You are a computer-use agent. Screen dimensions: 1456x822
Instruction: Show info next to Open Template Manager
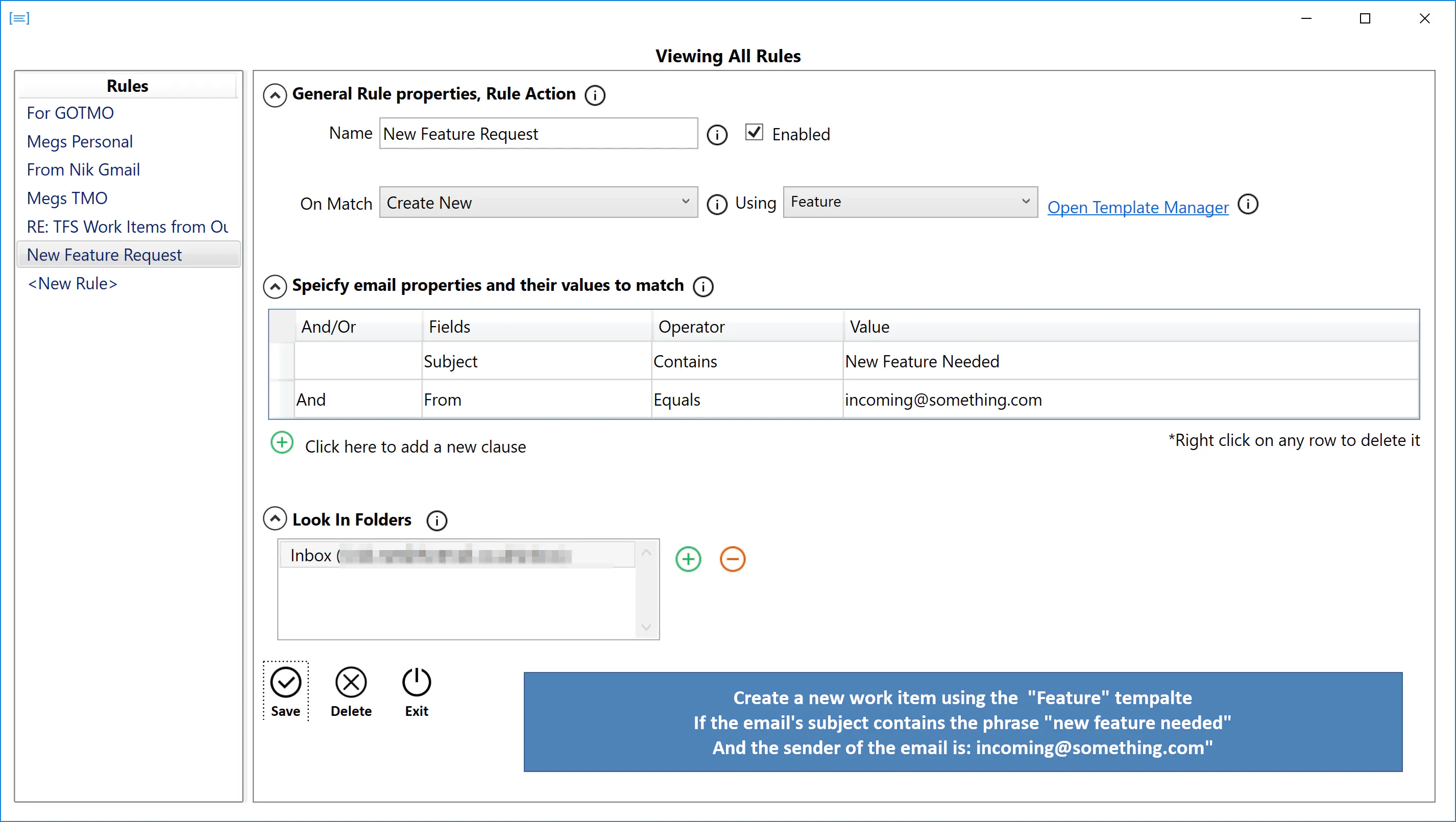click(1248, 204)
